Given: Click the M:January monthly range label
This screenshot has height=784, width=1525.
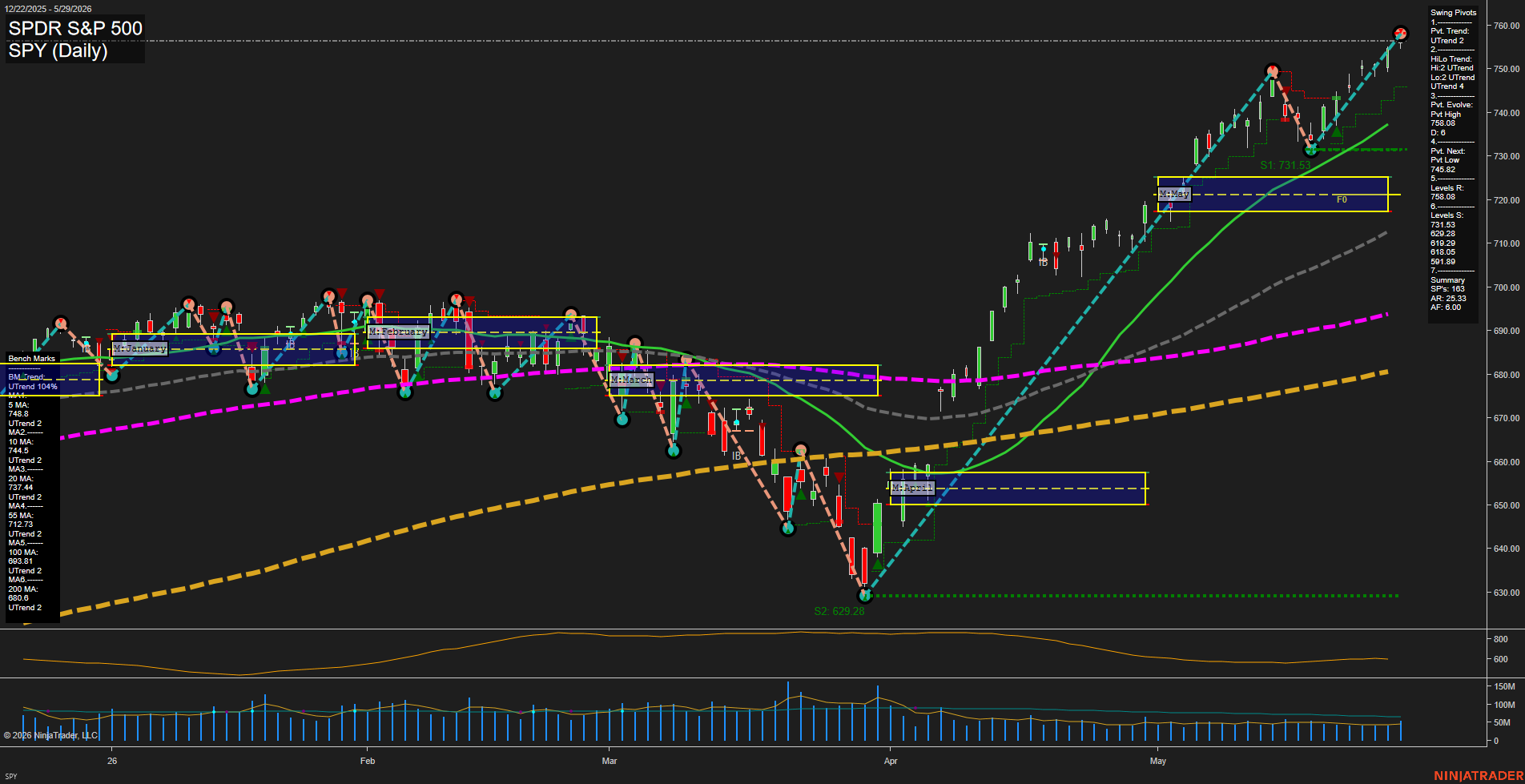Looking at the screenshot, I should pyautogui.click(x=140, y=348).
